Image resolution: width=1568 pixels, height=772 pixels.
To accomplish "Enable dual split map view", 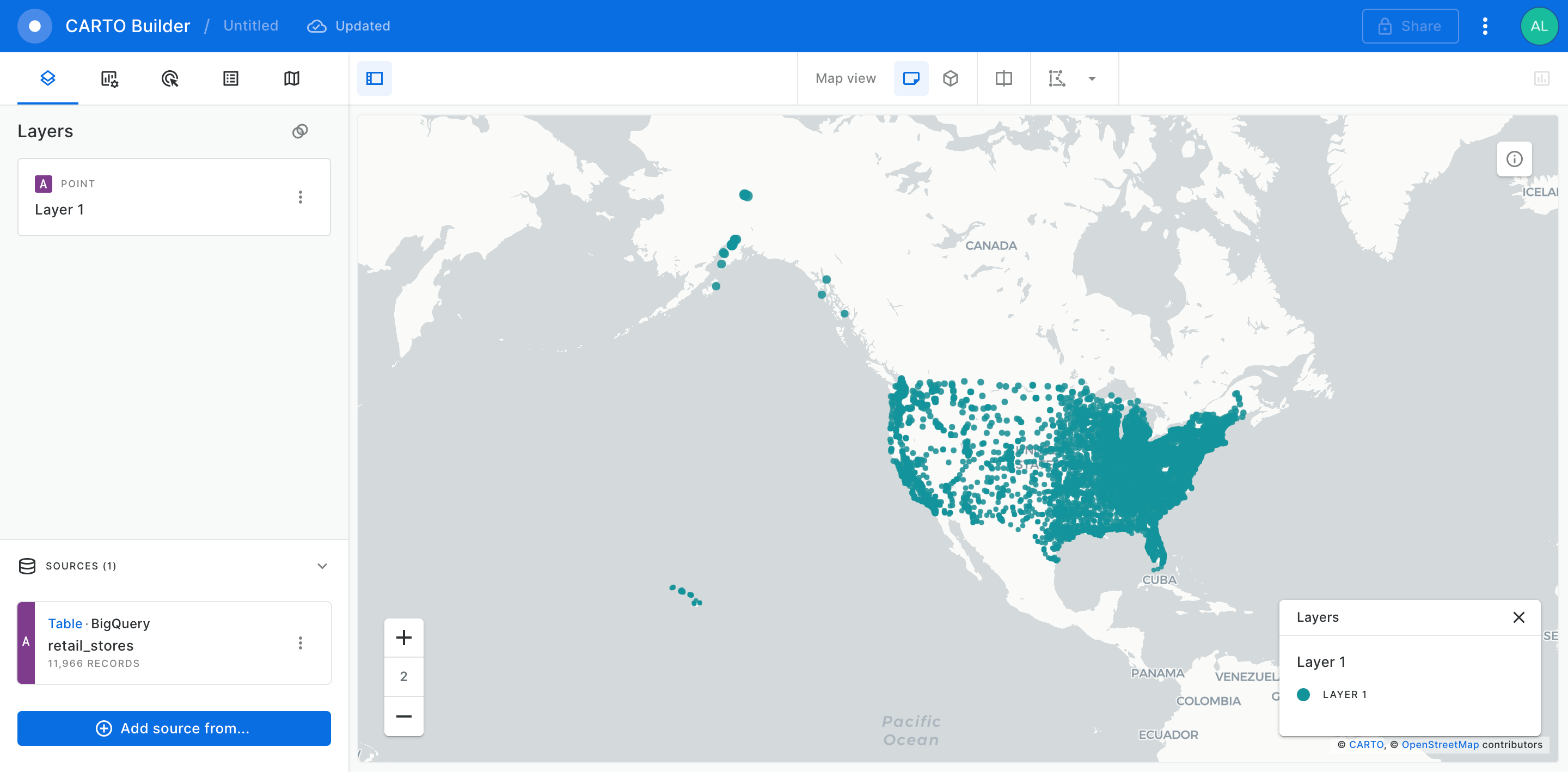I will (x=1004, y=78).
